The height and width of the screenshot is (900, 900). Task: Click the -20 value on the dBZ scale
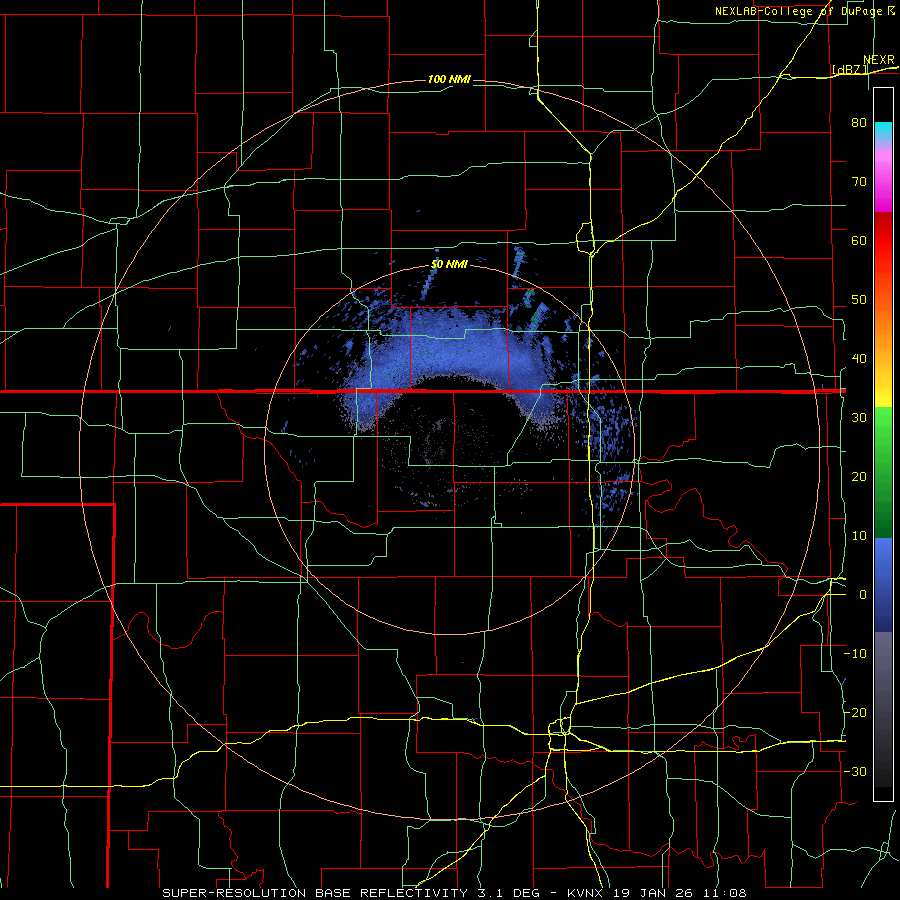(855, 712)
